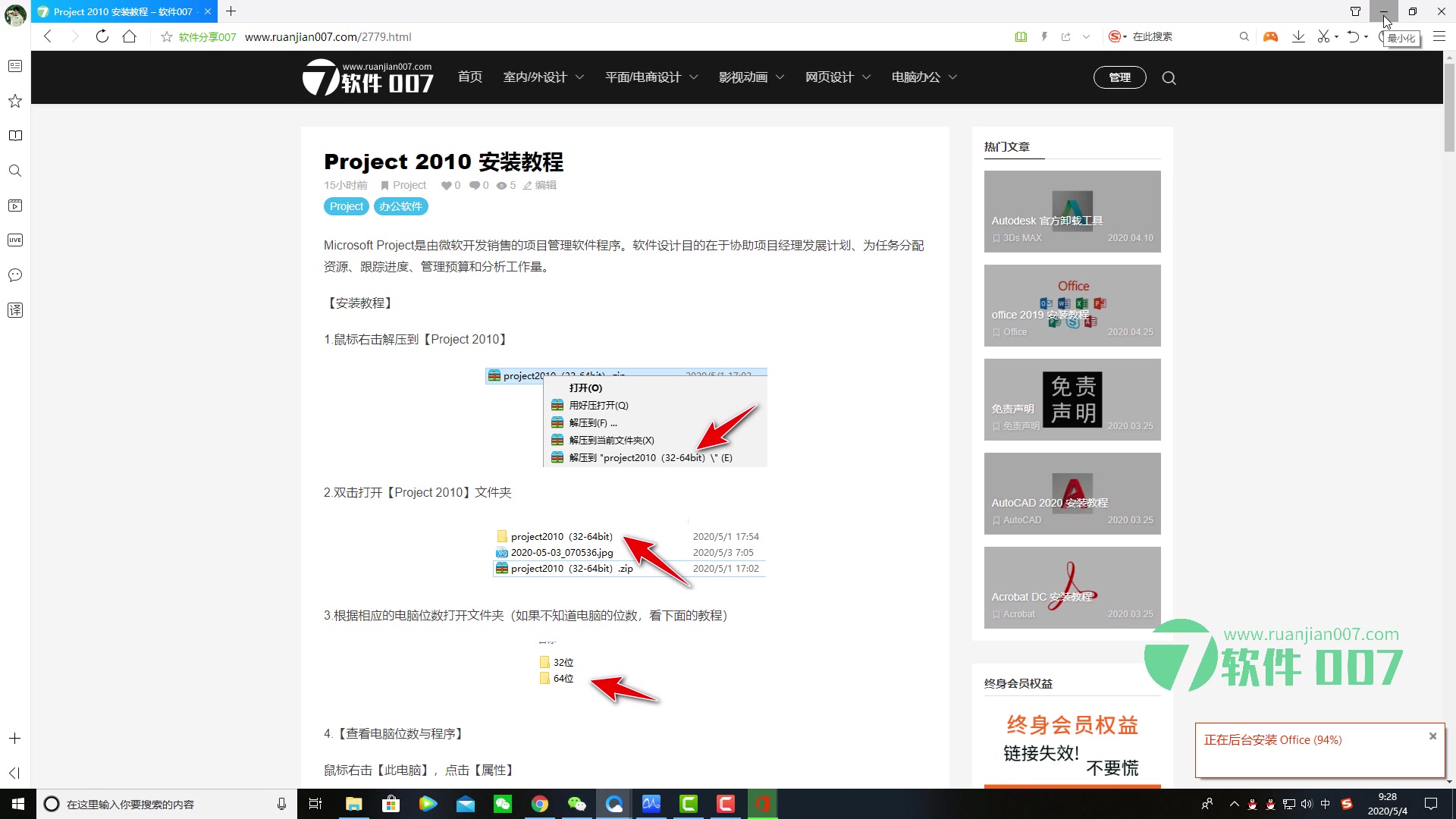Select the 办公软件 tag
This screenshot has width=1456, height=819.
pyautogui.click(x=401, y=206)
